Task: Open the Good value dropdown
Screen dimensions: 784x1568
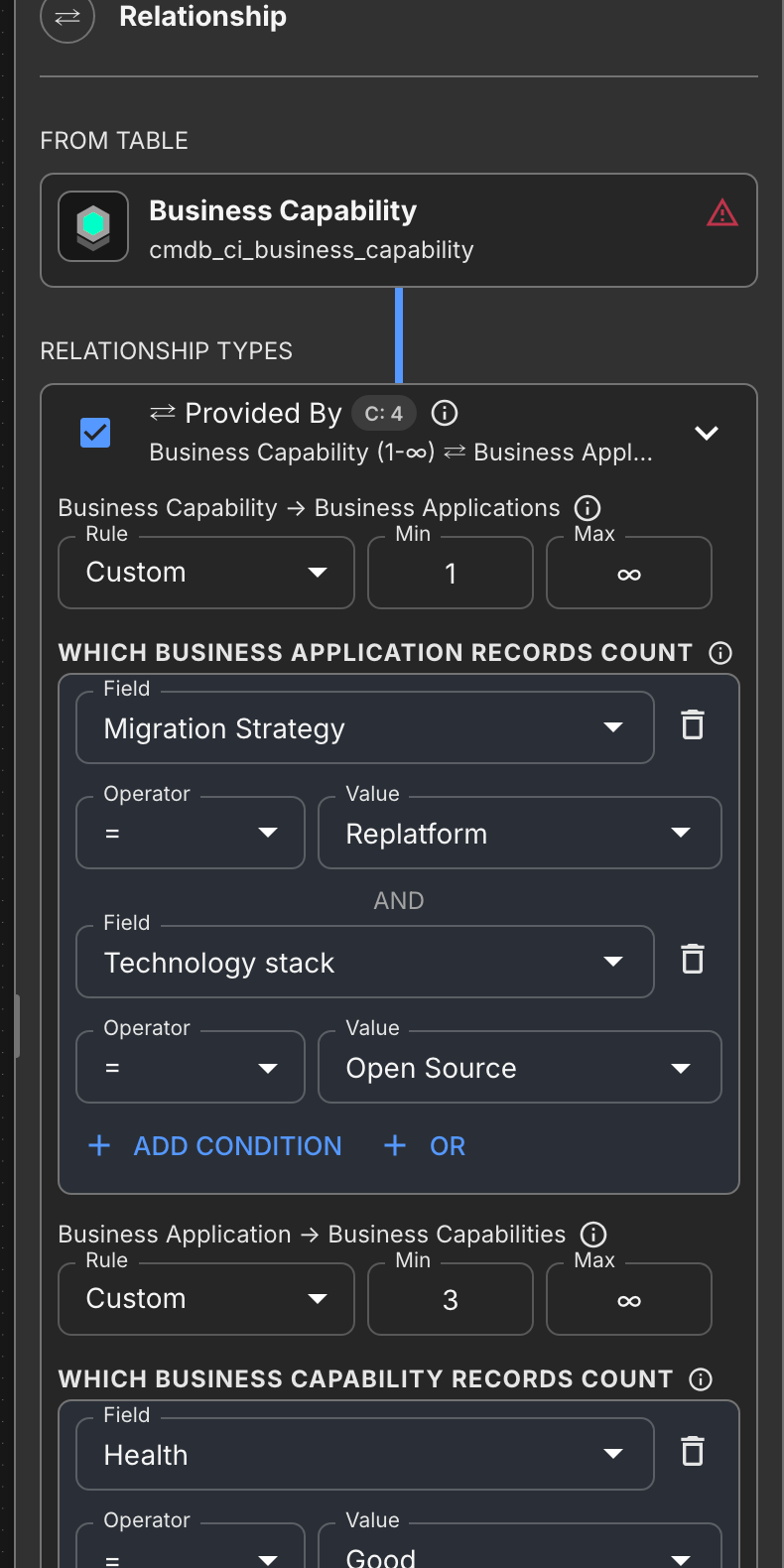Action: coord(520,1547)
